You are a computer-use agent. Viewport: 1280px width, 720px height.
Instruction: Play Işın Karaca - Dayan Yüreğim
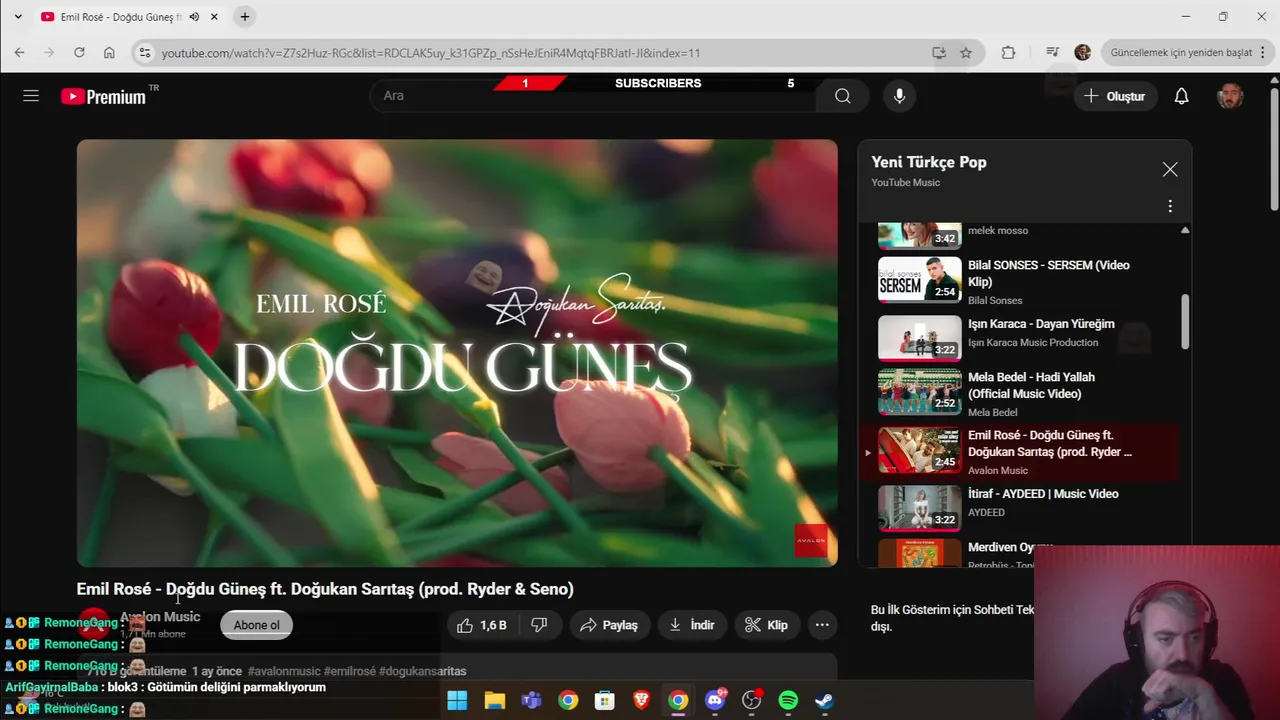coord(1020,337)
